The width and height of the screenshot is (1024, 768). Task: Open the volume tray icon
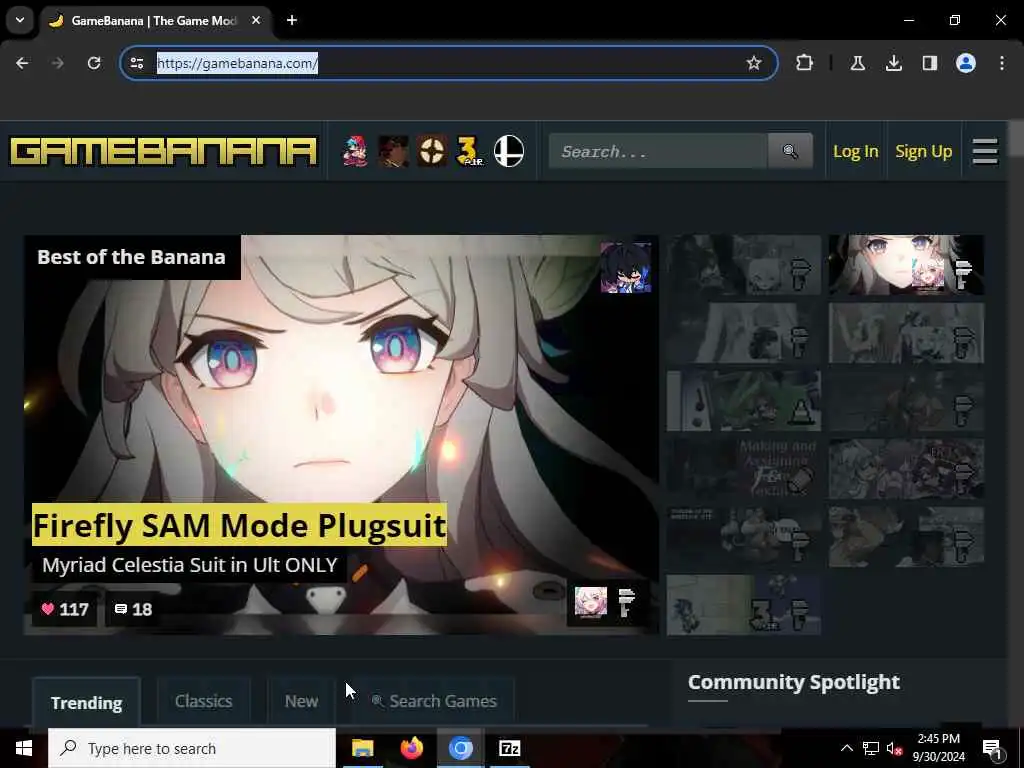tap(895, 748)
